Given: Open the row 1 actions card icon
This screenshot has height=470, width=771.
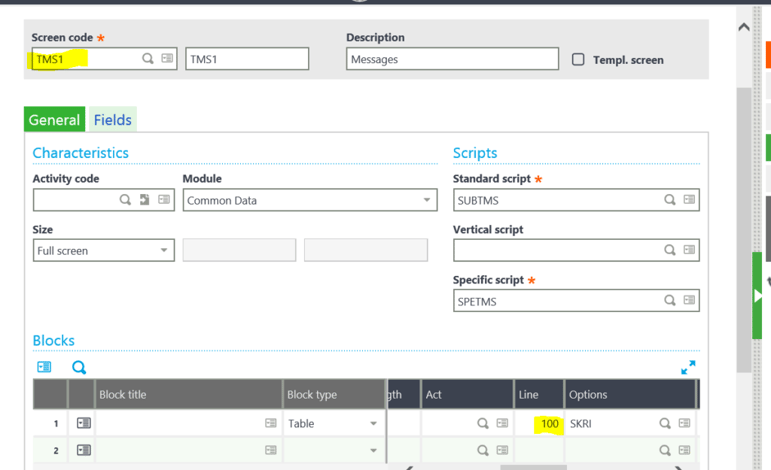Looking at the screenshot, I should (84, 424).
